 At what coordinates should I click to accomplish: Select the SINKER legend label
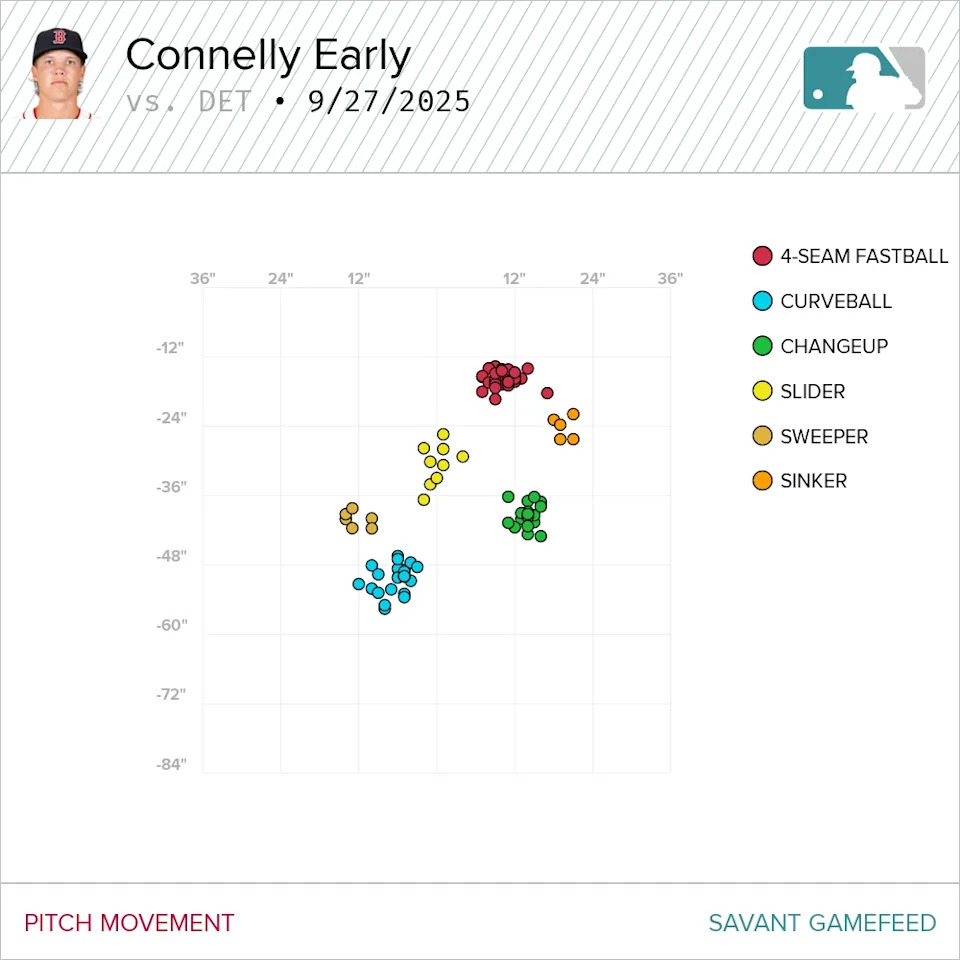(x=814, y=482)
